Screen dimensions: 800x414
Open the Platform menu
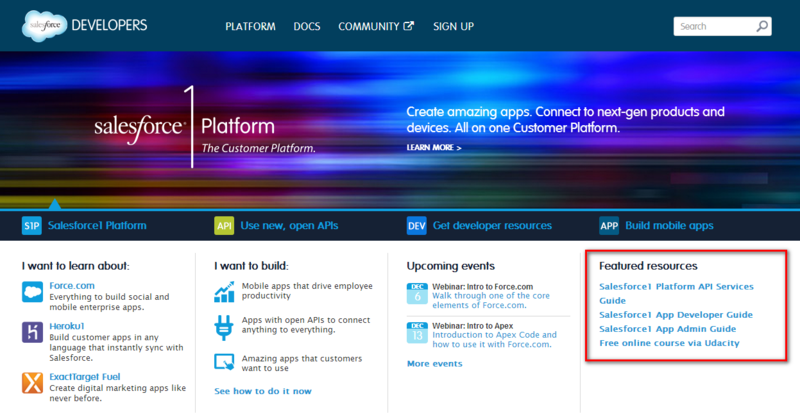click(x=250, y=27)
